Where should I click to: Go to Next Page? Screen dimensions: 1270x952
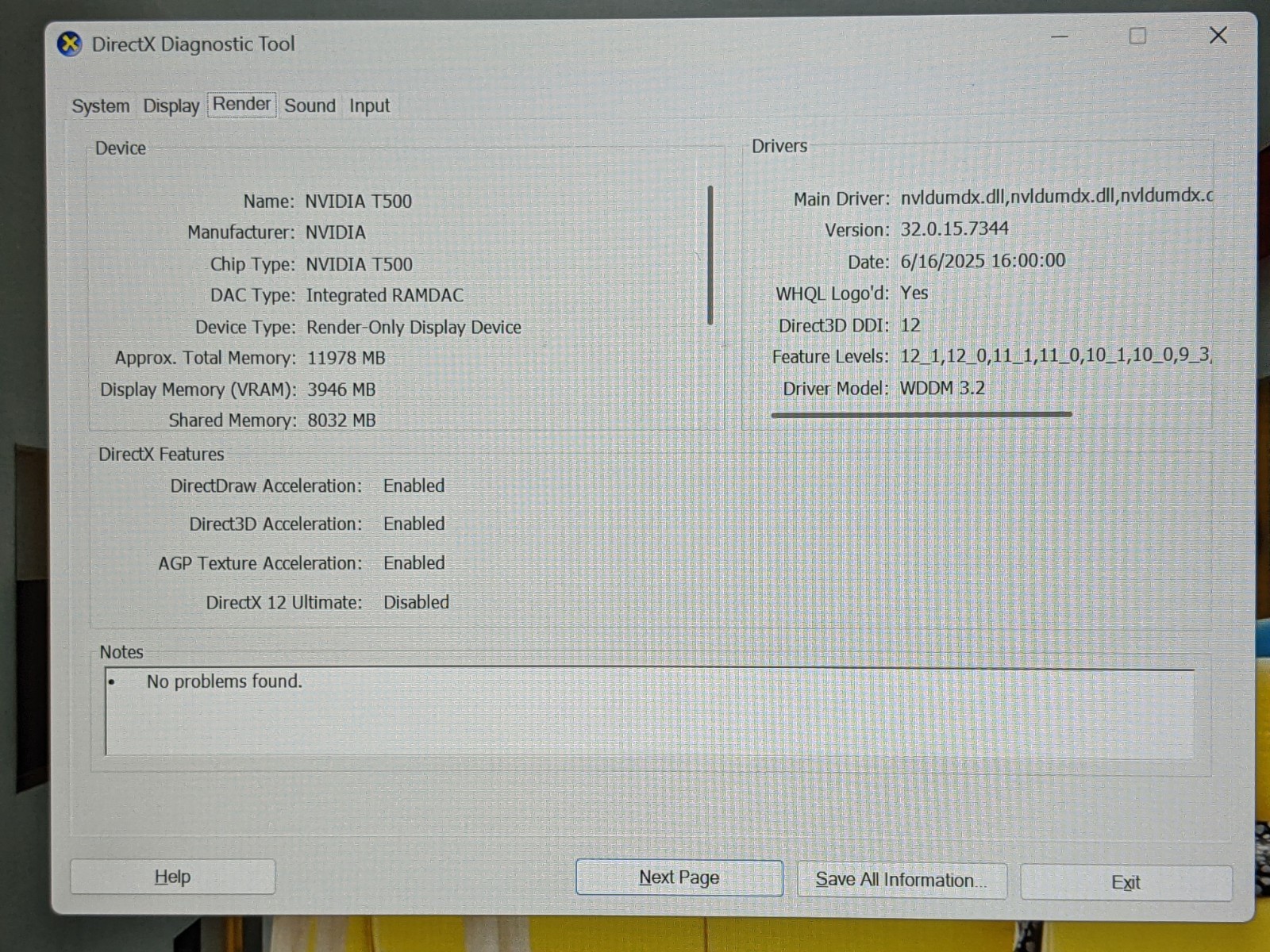679,877
